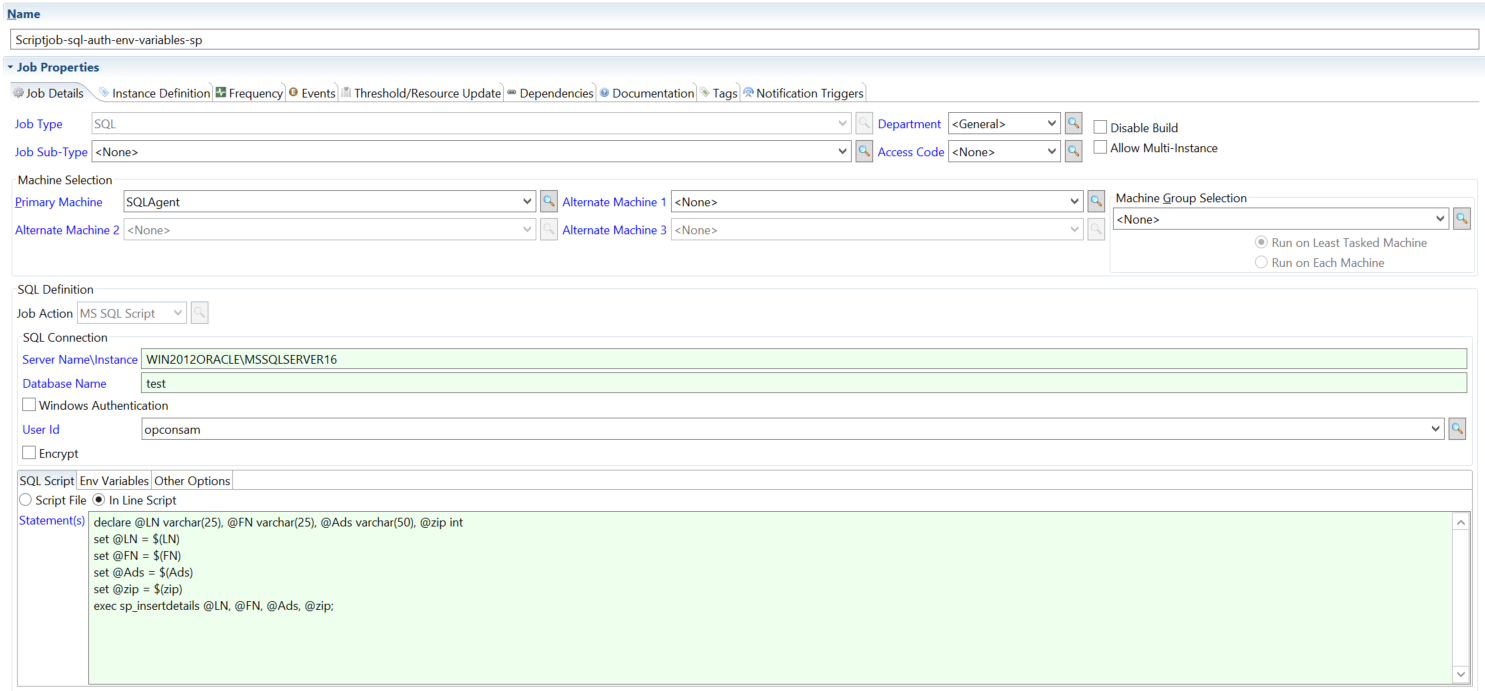1485x691 pixels.
Task: Click the Alternate Machine 1 label
Action: click(614, 202)
